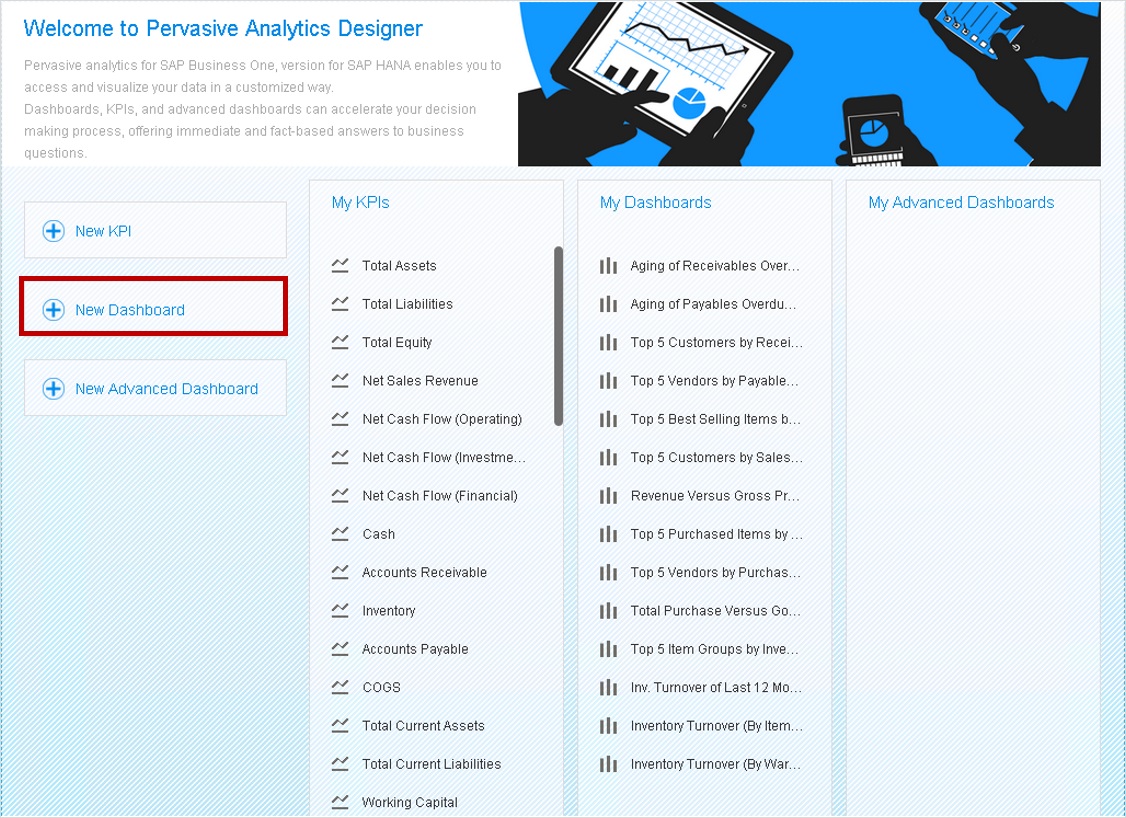Click the KPI icon beside Accounts Payable
The height and width of the screenshot is (818, 1126).
point(340,649)
